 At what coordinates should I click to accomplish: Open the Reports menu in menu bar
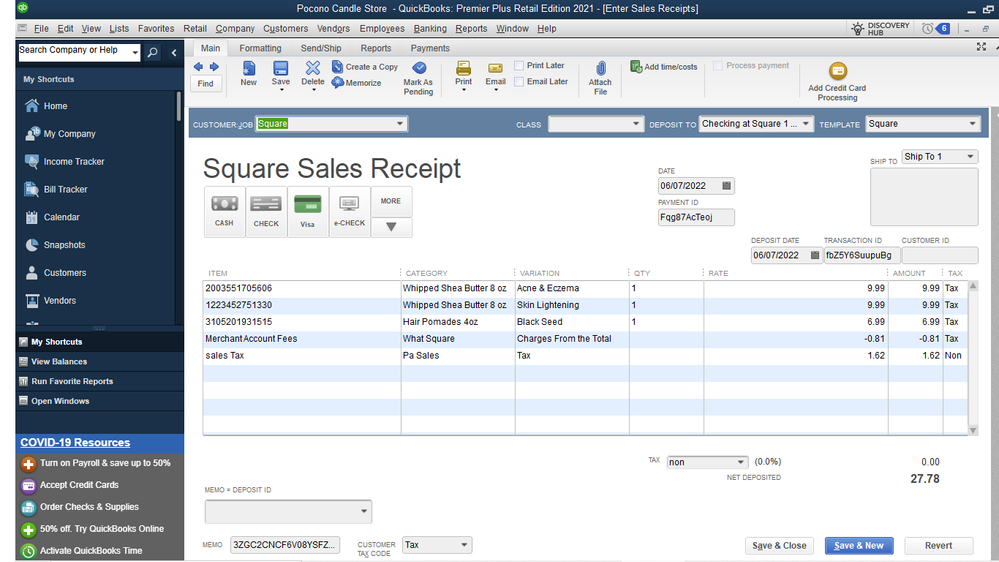[x=471, y=29]
